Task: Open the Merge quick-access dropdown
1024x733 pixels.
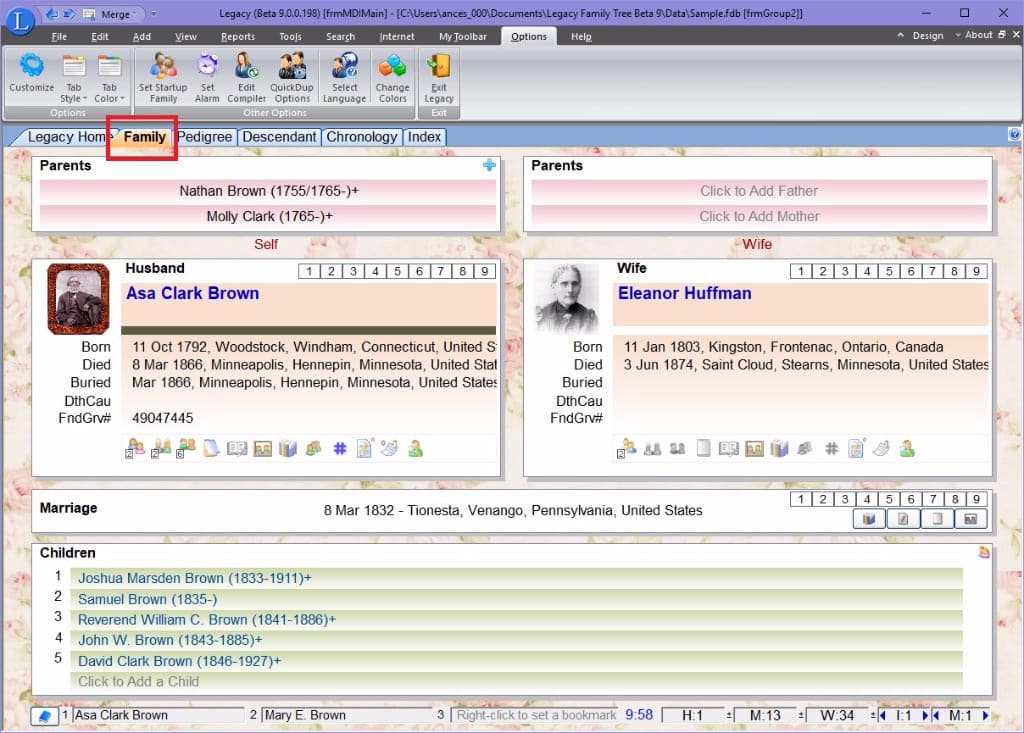Action: [134, 14]
